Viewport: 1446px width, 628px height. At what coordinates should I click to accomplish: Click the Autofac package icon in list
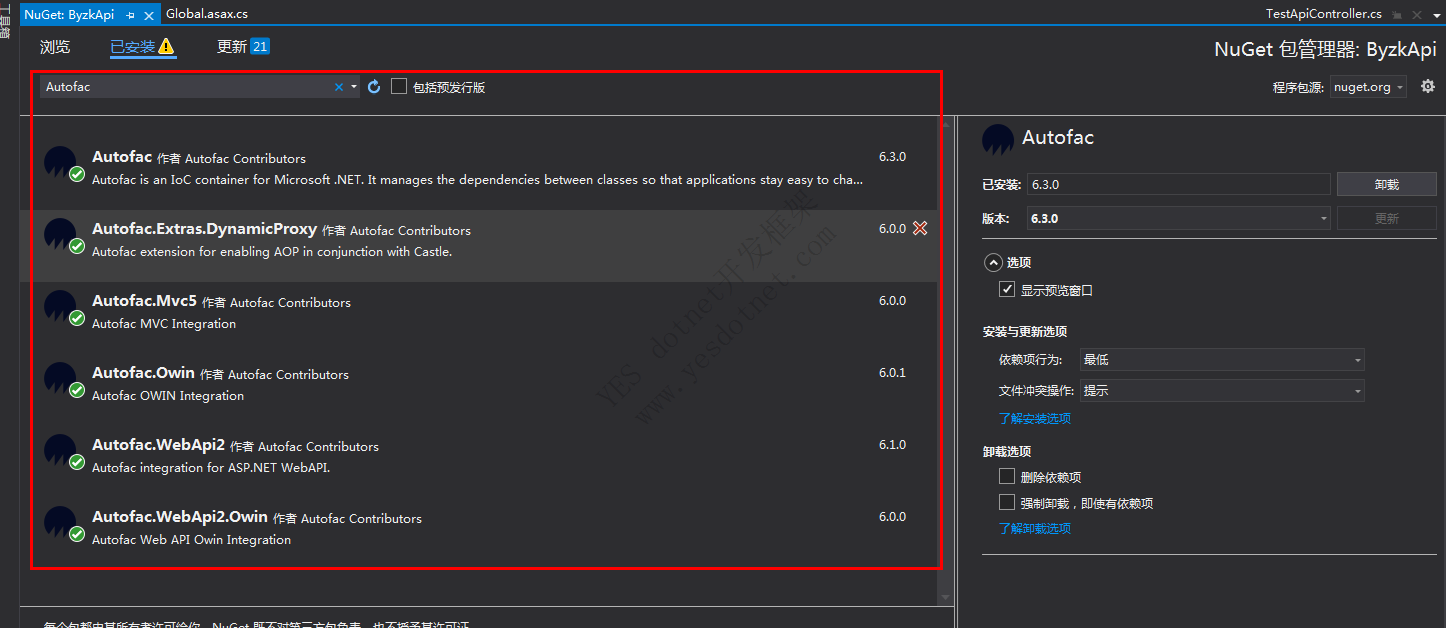[61, 163]
